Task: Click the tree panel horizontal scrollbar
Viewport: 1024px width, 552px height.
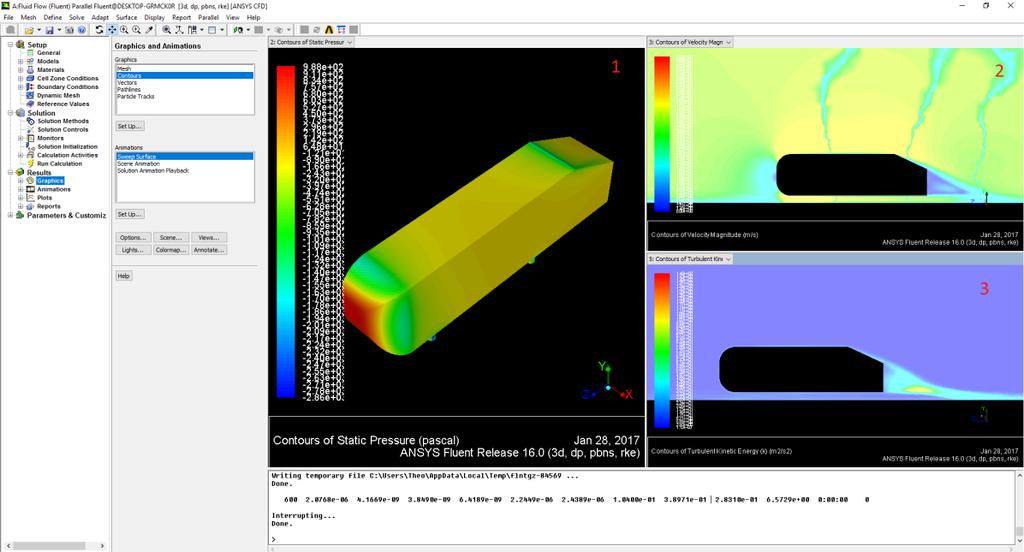Action: click(x=56, y=545)
